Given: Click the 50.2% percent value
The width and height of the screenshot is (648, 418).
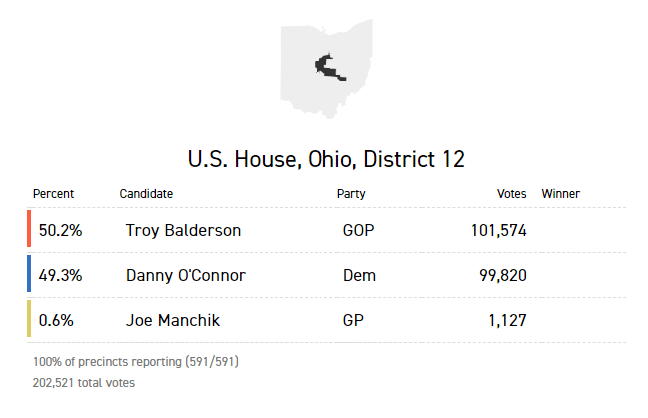Looking at the screenshot, I should tap(60, 231).
